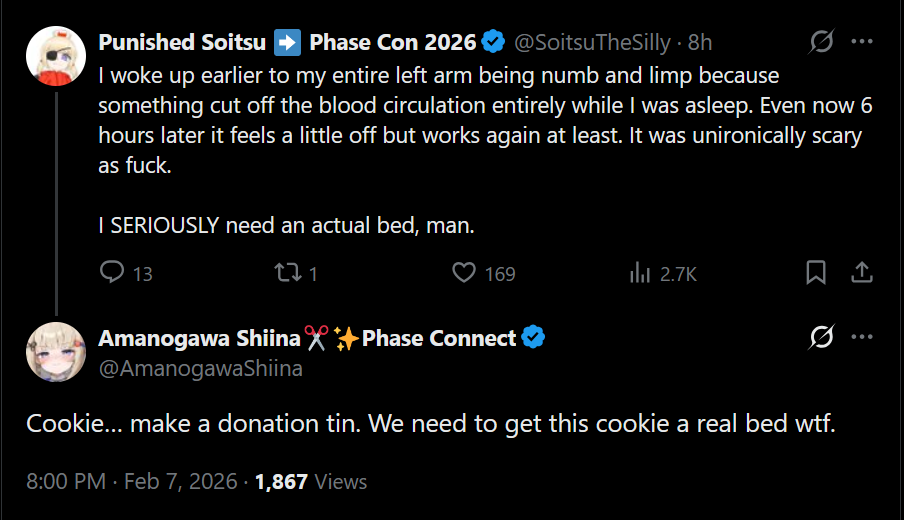Open Punished Soitsu's profile picture

[55, 57]
